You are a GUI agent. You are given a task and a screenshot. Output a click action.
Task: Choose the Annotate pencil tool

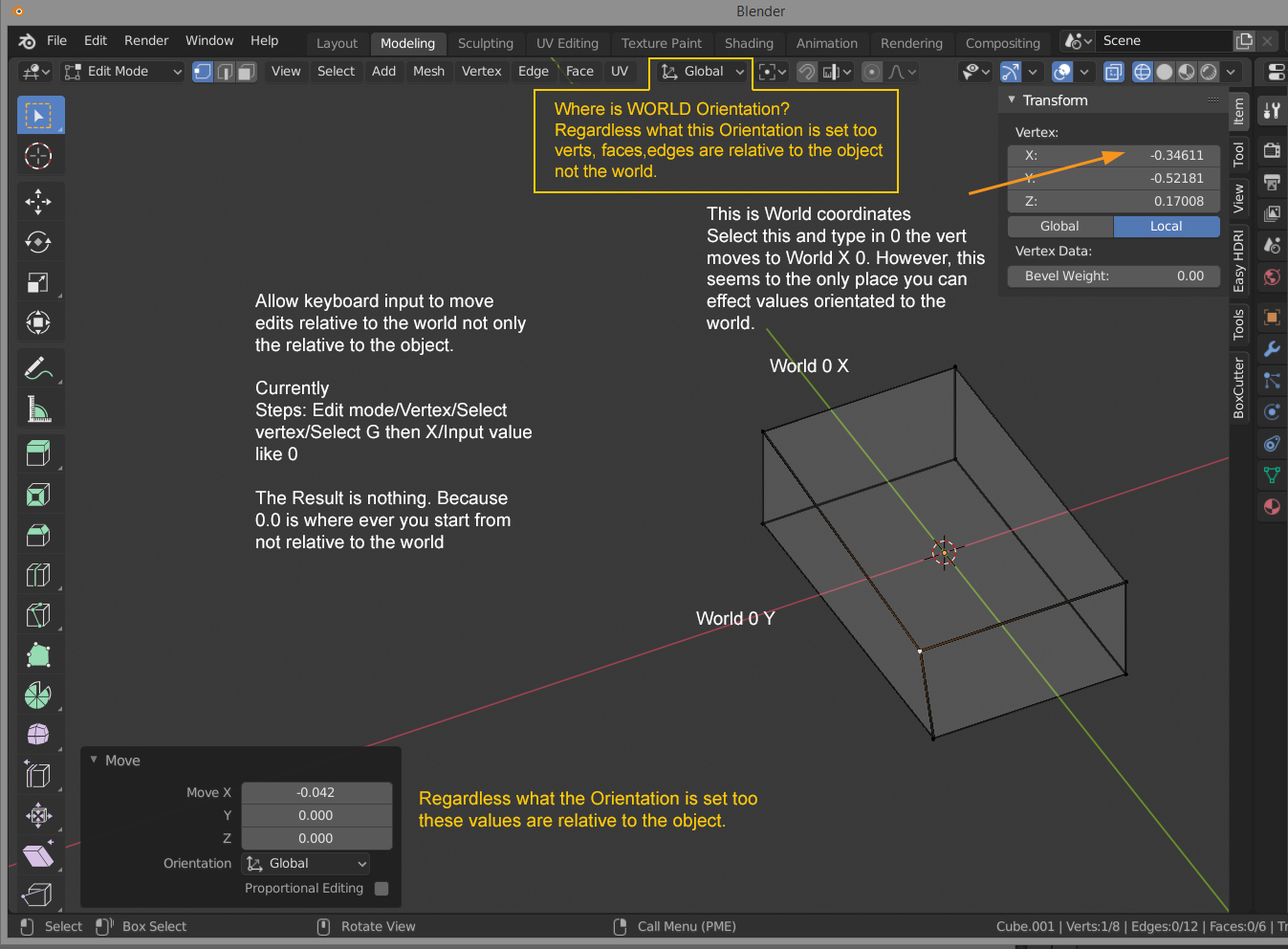[x=38, y=368]
